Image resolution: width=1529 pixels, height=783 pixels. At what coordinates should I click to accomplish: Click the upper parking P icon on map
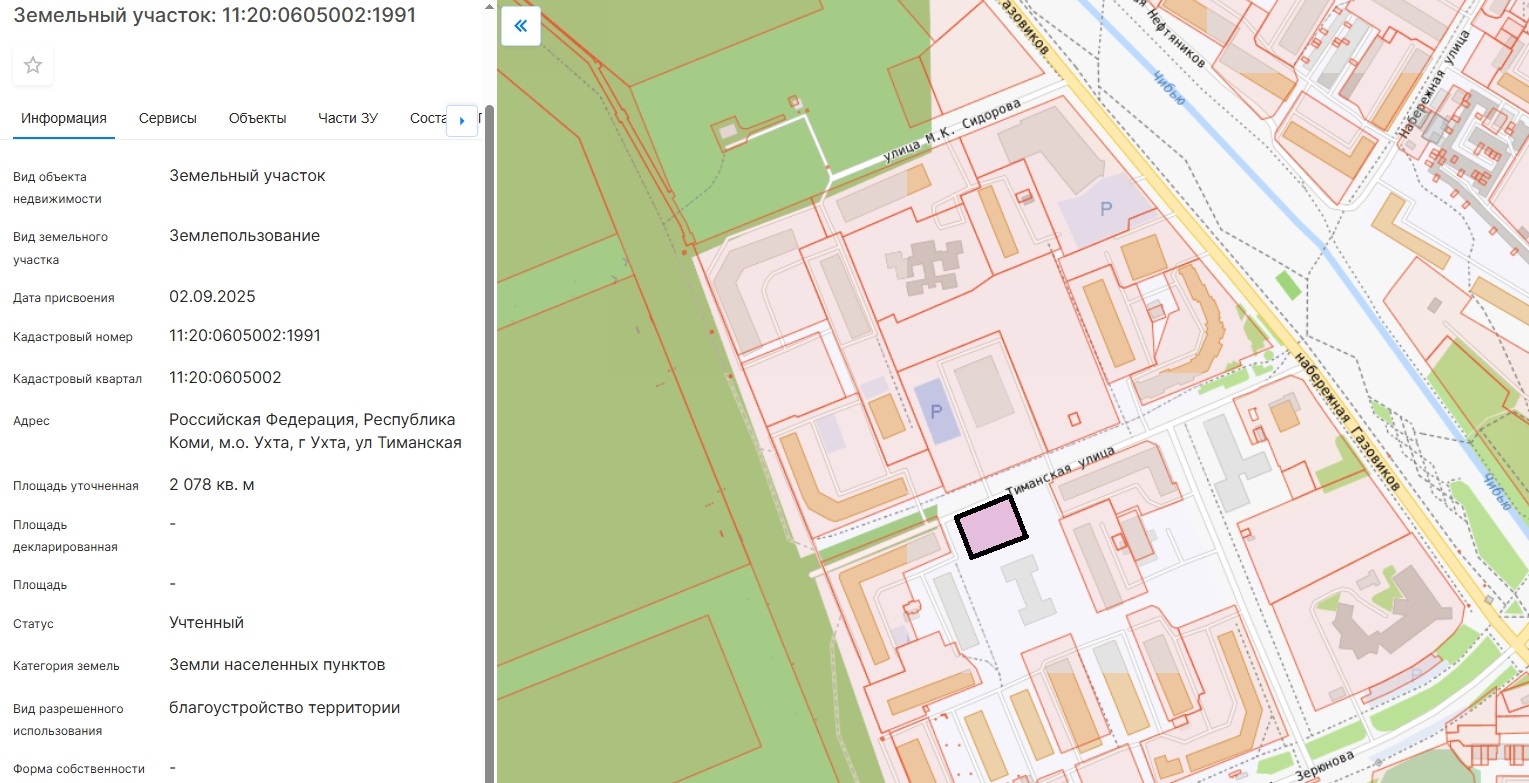(x=1105, y=209)
